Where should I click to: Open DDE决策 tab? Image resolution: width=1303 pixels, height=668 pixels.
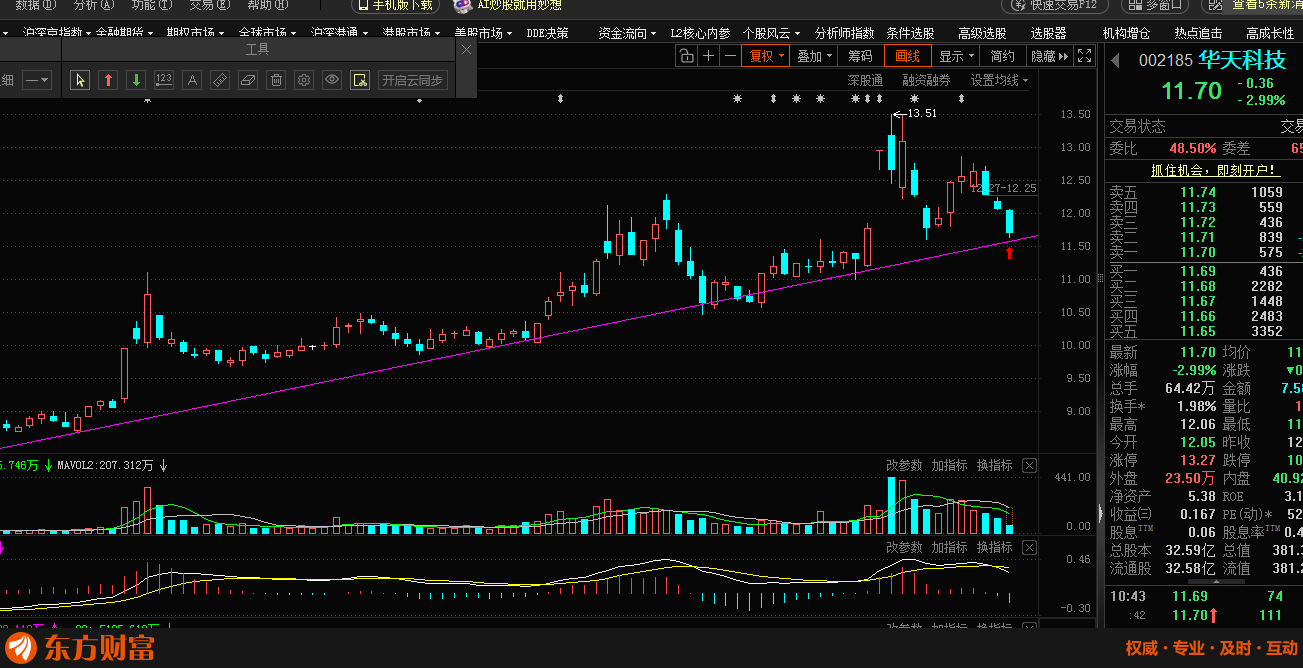pyautogui.click(x=548, y=33)
